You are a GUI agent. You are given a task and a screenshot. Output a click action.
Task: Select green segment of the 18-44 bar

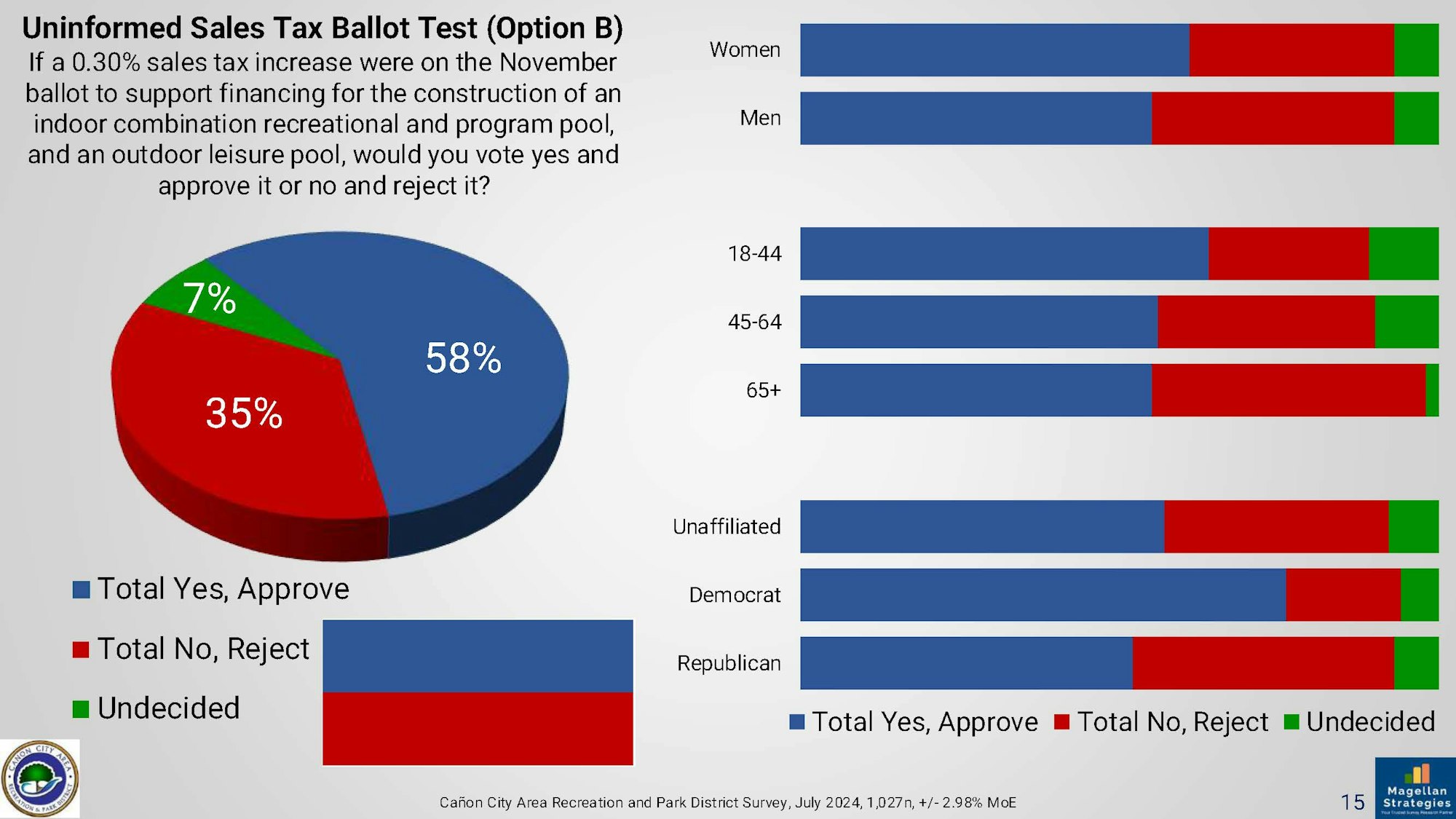coord(1404,253)
